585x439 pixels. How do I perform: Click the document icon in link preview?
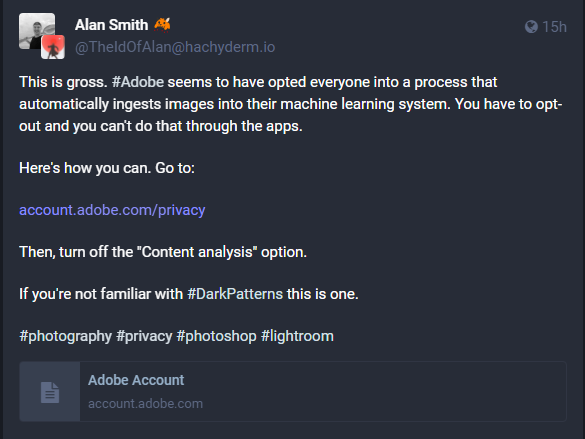coord(50,392)
